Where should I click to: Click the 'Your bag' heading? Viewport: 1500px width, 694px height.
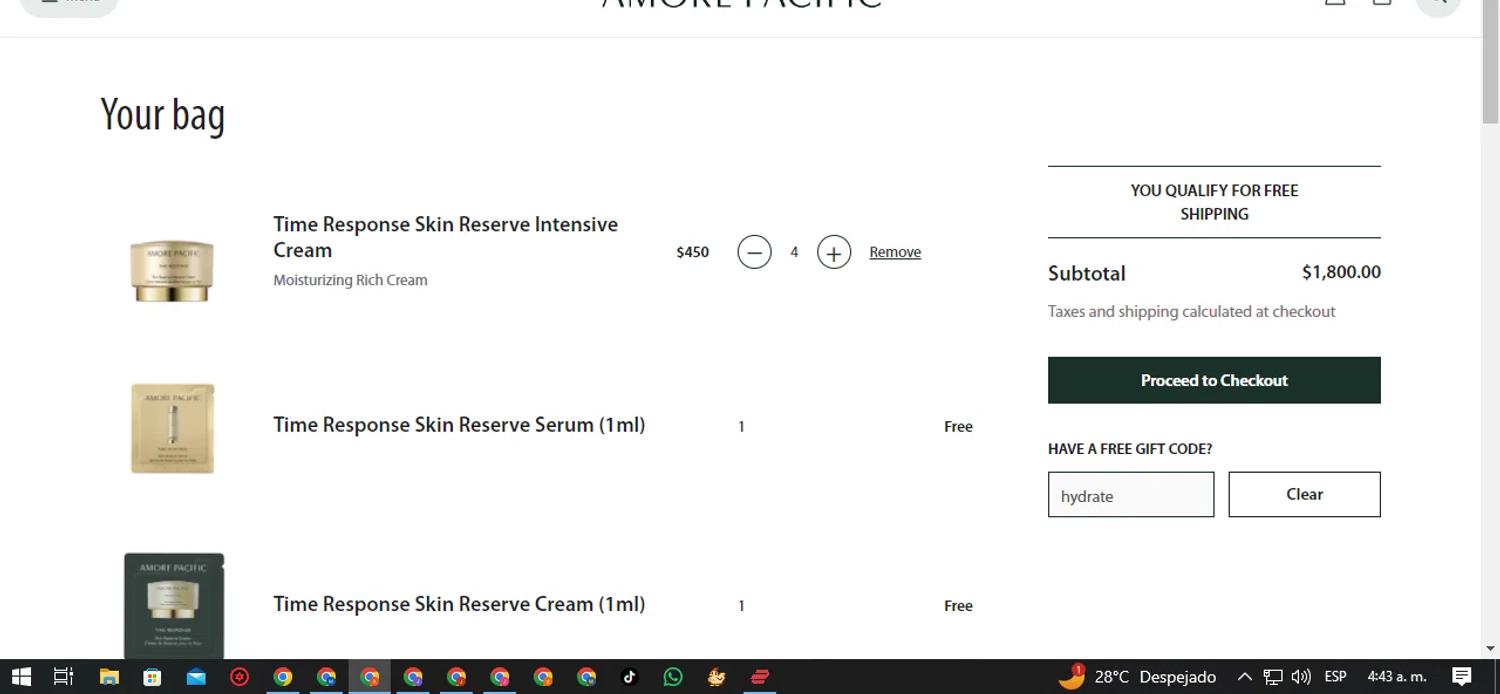[163, 115]
